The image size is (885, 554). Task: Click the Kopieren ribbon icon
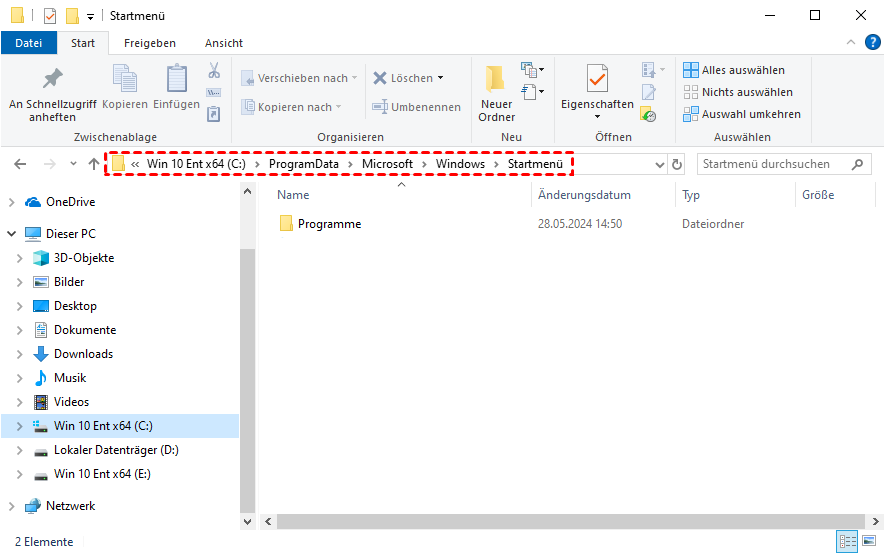click(x=125, y=78)
